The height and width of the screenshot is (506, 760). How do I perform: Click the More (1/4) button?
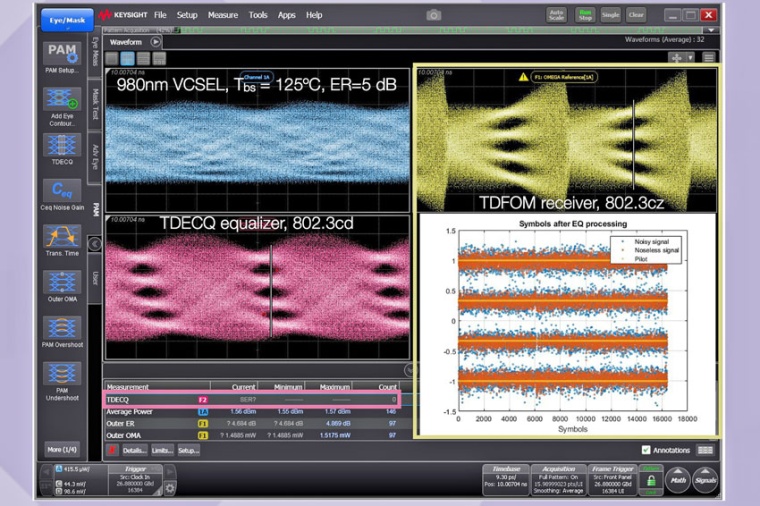62,449
